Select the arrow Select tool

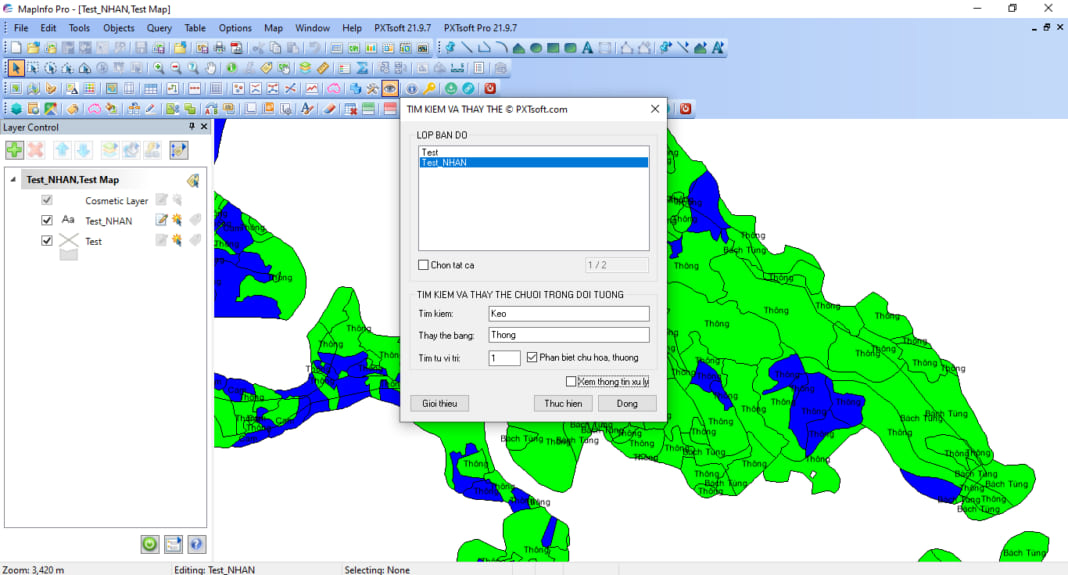16,68
